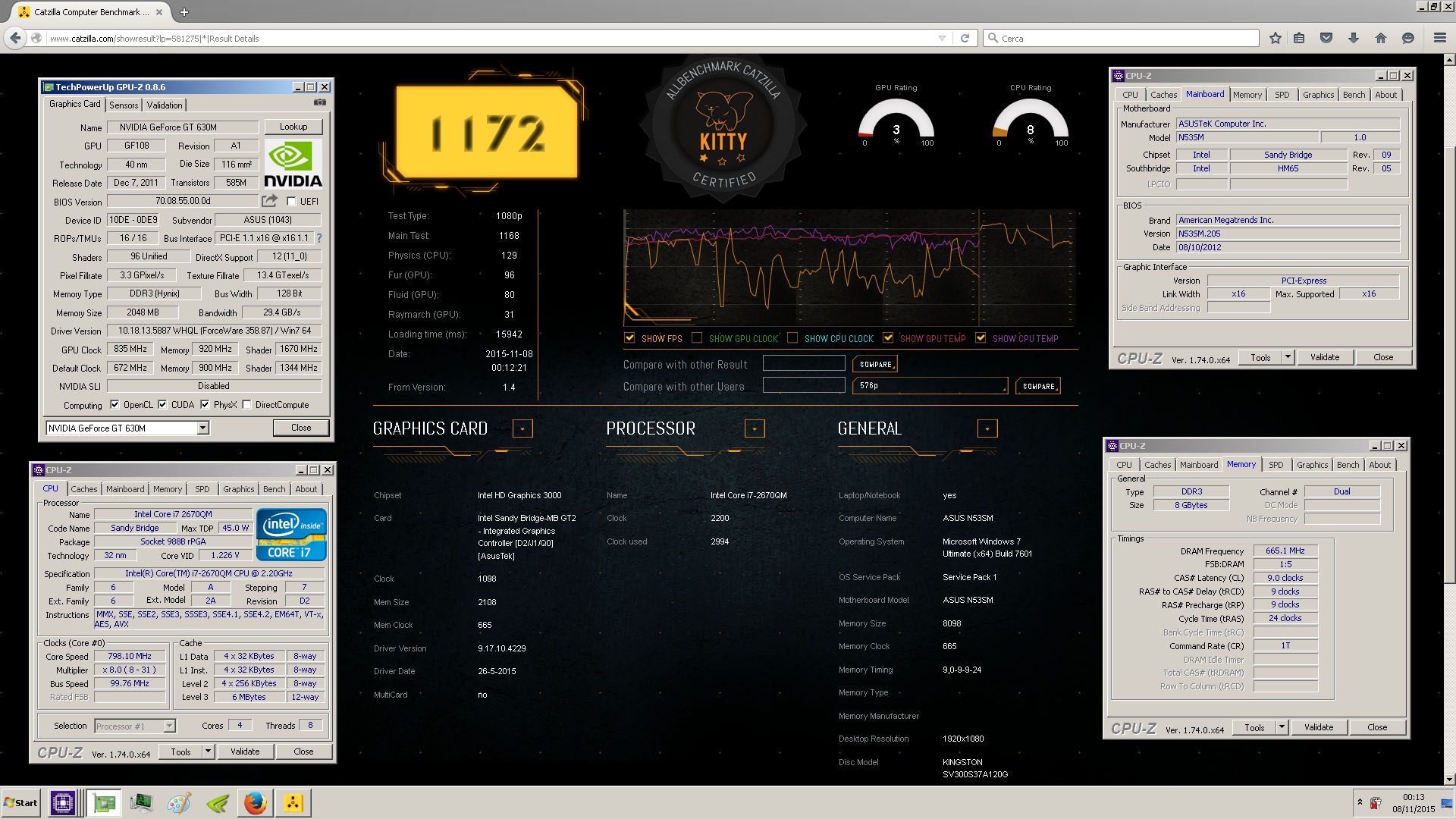Click the Cerca search box
This screenshot has height=819, width=1456.
pos(1121,38)
